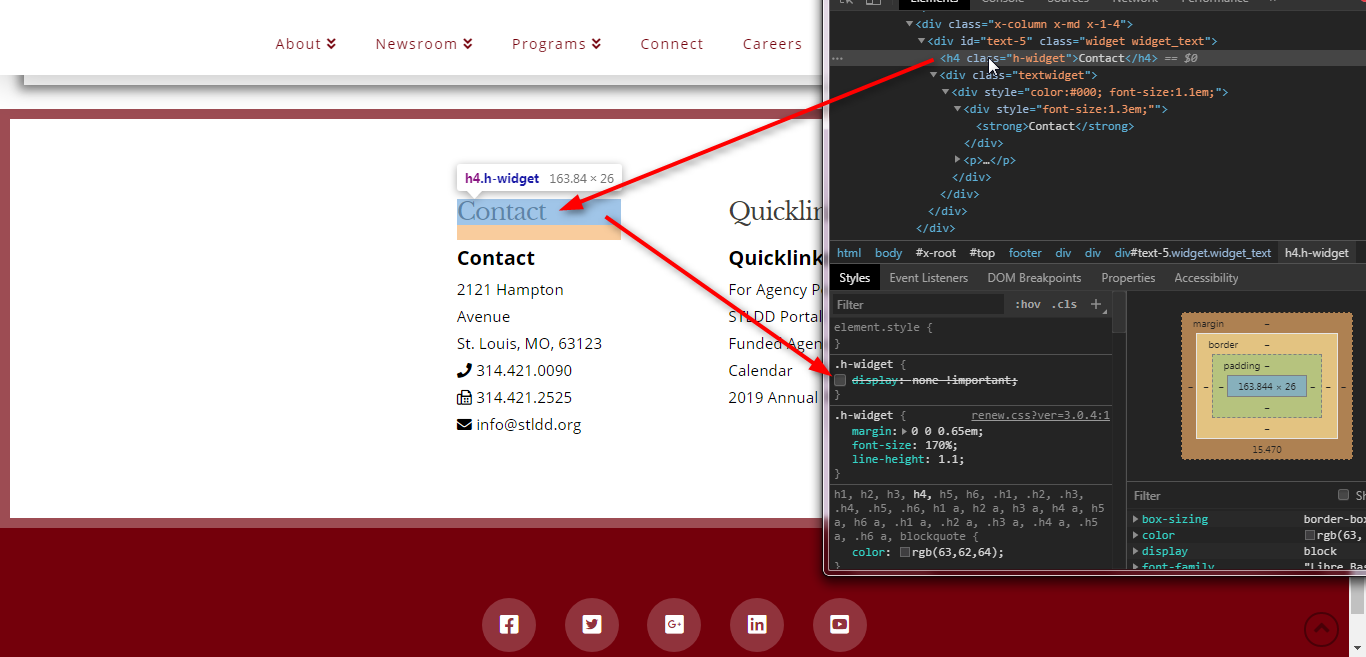This screenshot has width=1366, height=657.
Task: Open the About dropdown menu
Action: [306, 44]
